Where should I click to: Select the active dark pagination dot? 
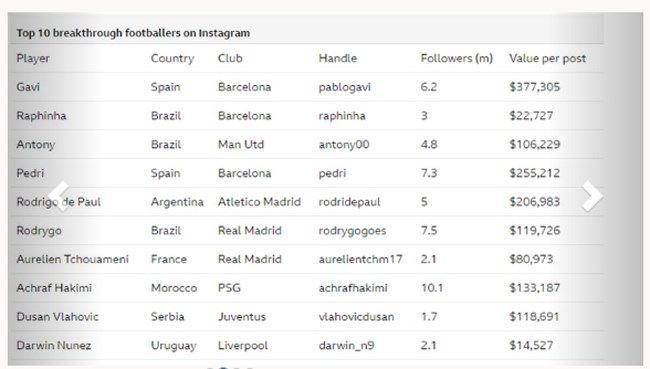(x=223, y=368)
